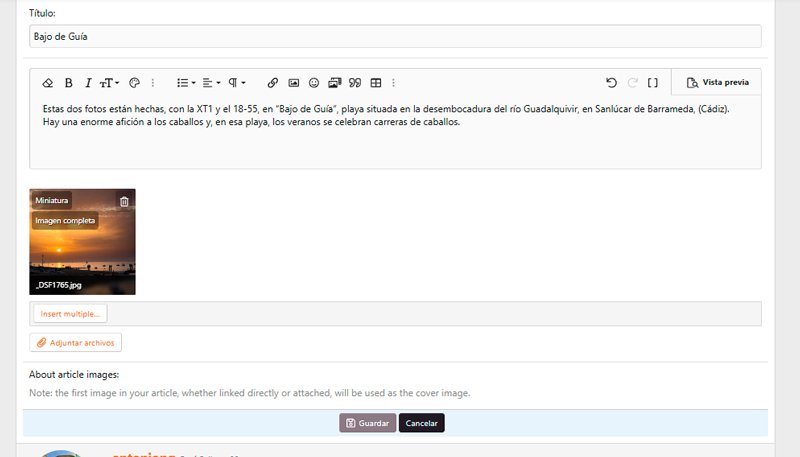The height and width of the screenshot is (457, 800).
Task: Open the list dropdown
Action: click(186, 83)
